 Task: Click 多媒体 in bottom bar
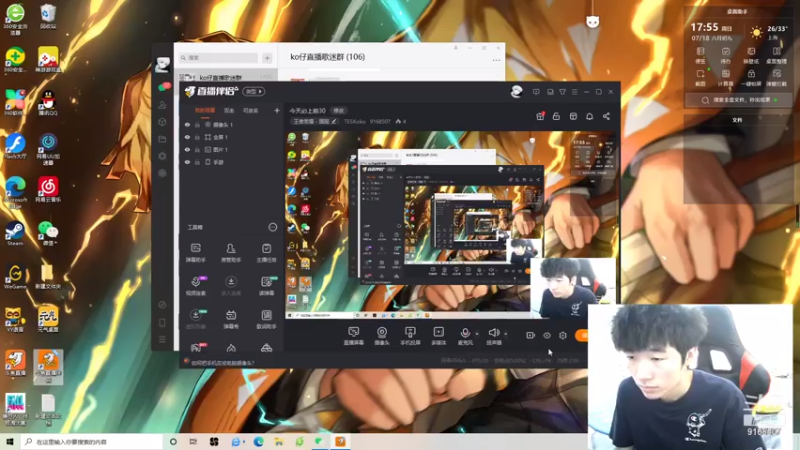click(438, 336)
